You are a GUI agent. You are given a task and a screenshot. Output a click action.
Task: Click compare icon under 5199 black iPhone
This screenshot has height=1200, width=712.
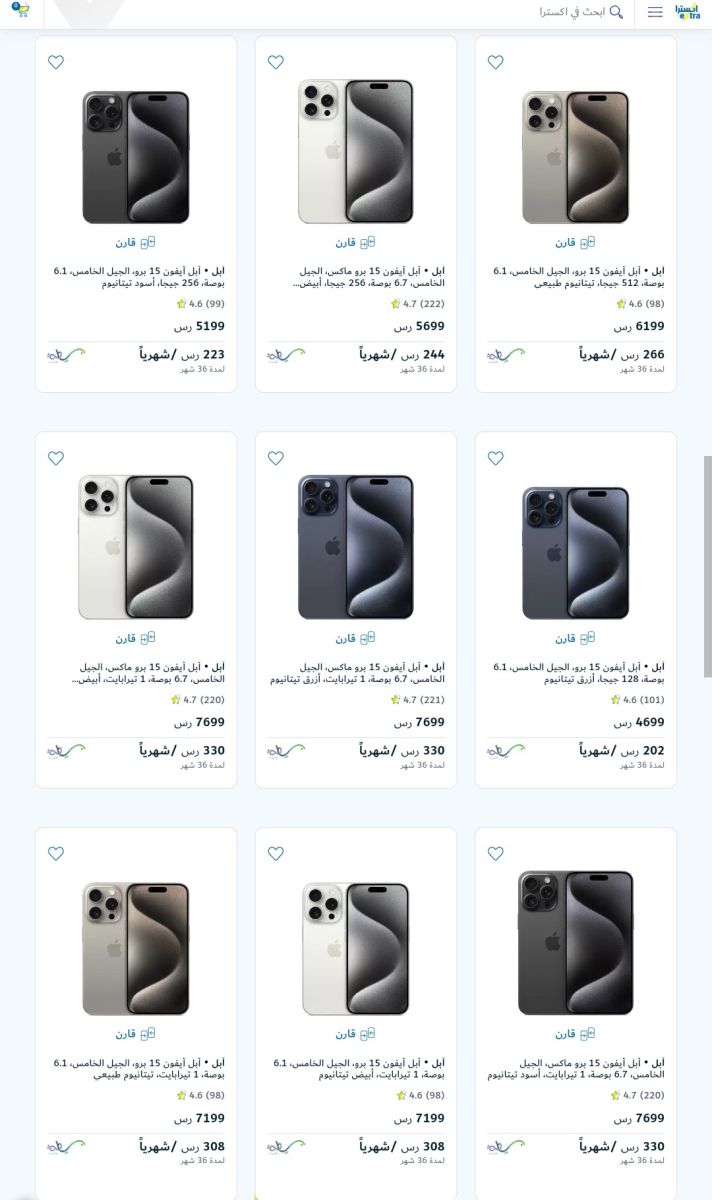(136, 242)
